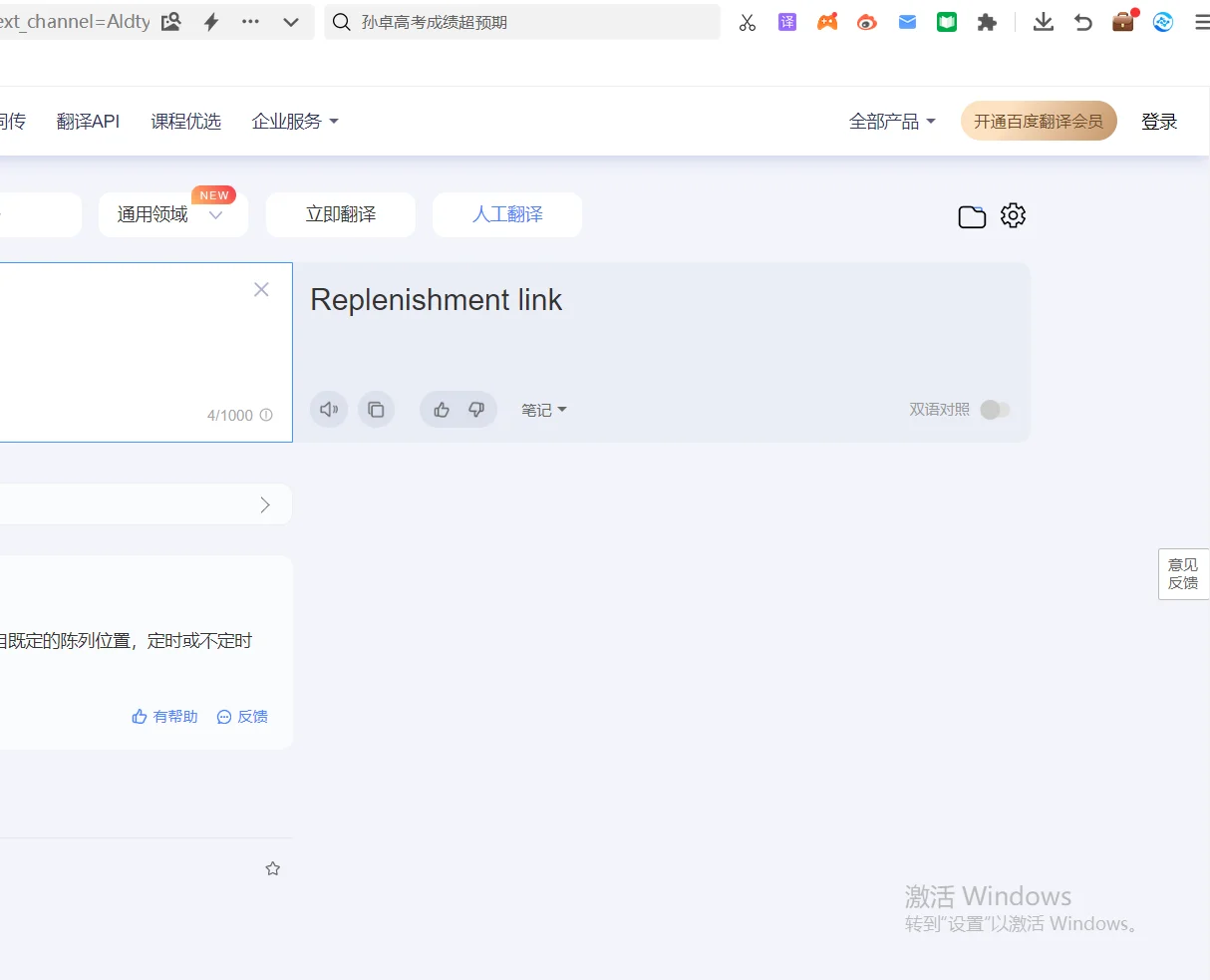The image size is (1210, 980).
Task: Click the 有帮助 helpful link
Action: pyautogui.click(x=165, y=716)
